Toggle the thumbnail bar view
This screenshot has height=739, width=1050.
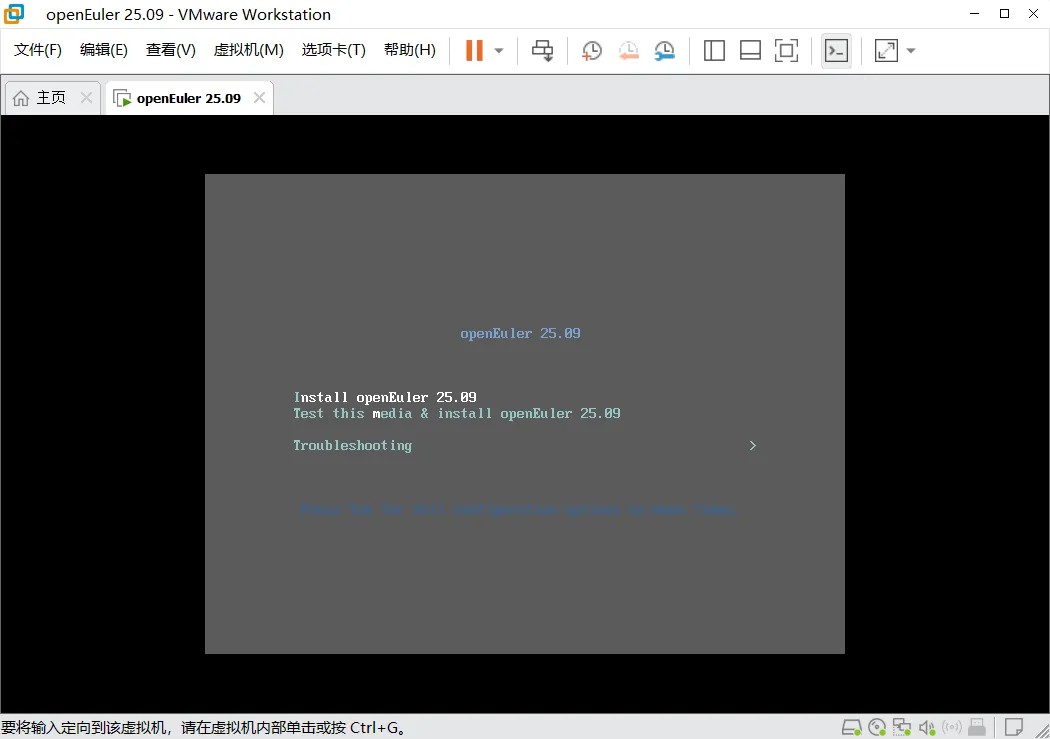pos(750,50)
